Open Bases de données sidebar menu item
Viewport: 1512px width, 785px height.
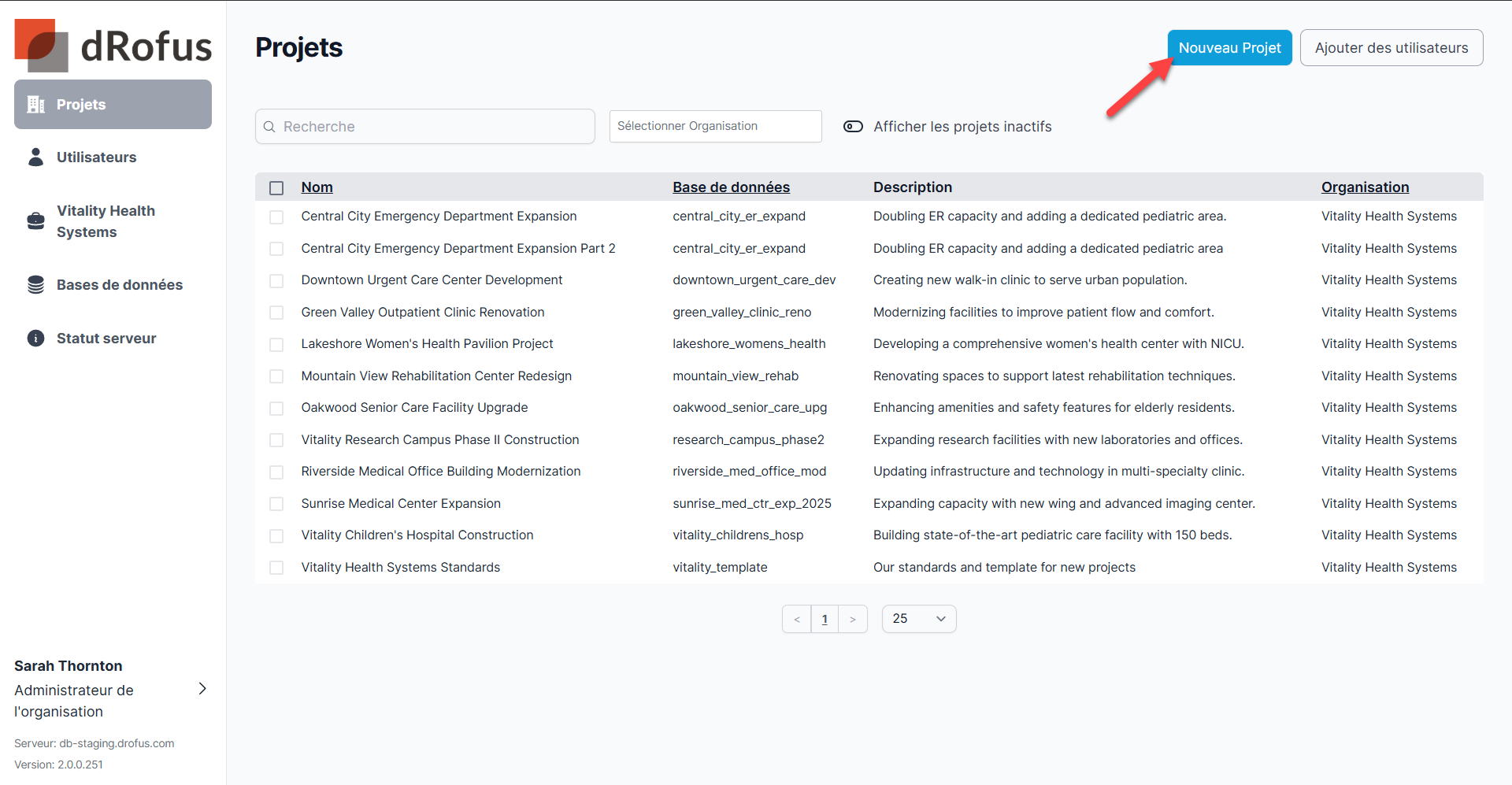119,285
